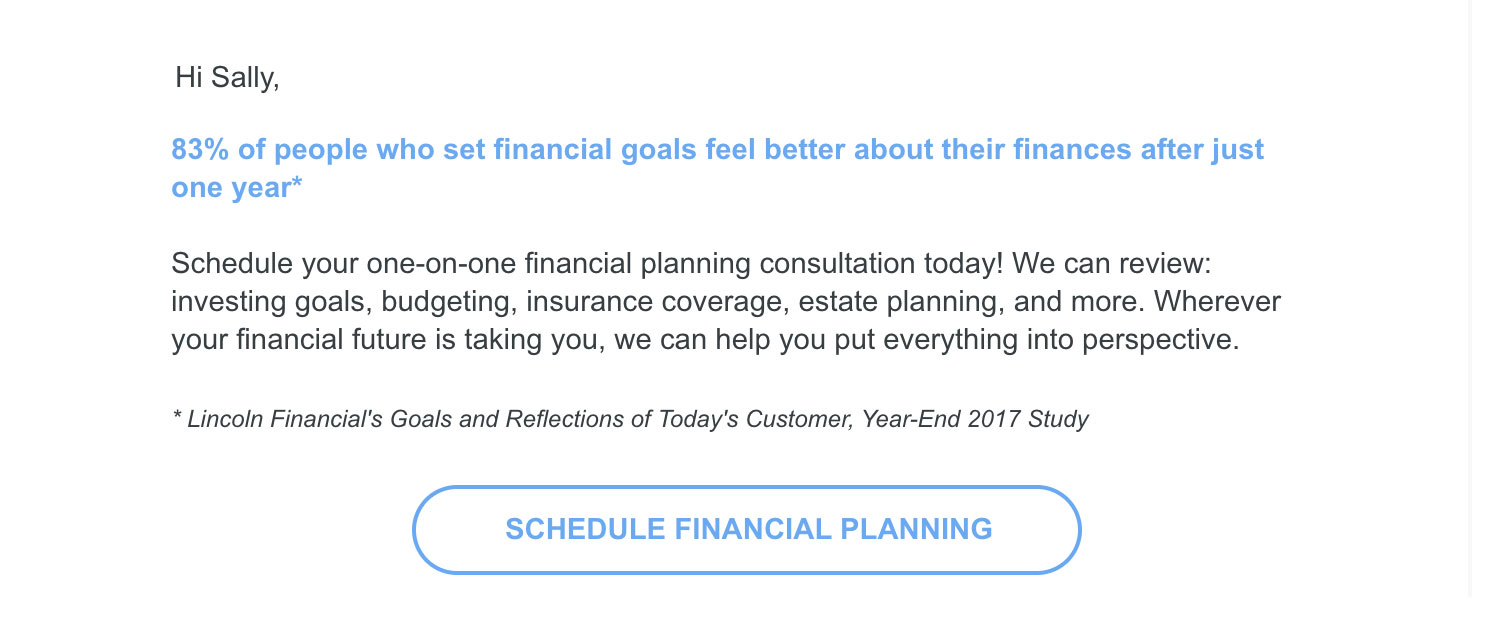1500x628 pixels.
Task: Click the asterisk beginning the footnote line
Action: tap(177, 417)
